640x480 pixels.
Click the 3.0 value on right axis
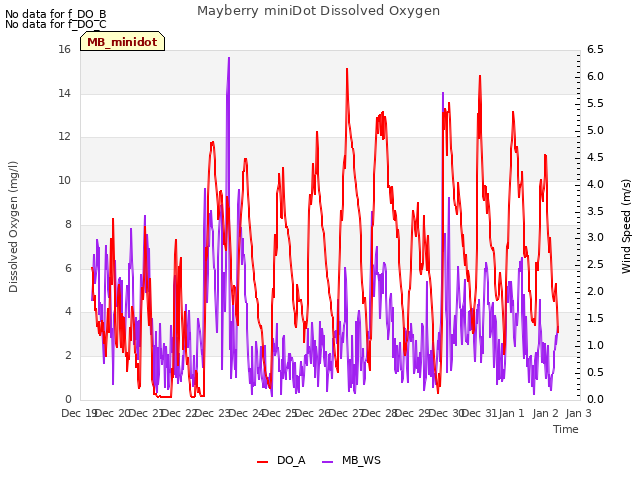(595, 238)
